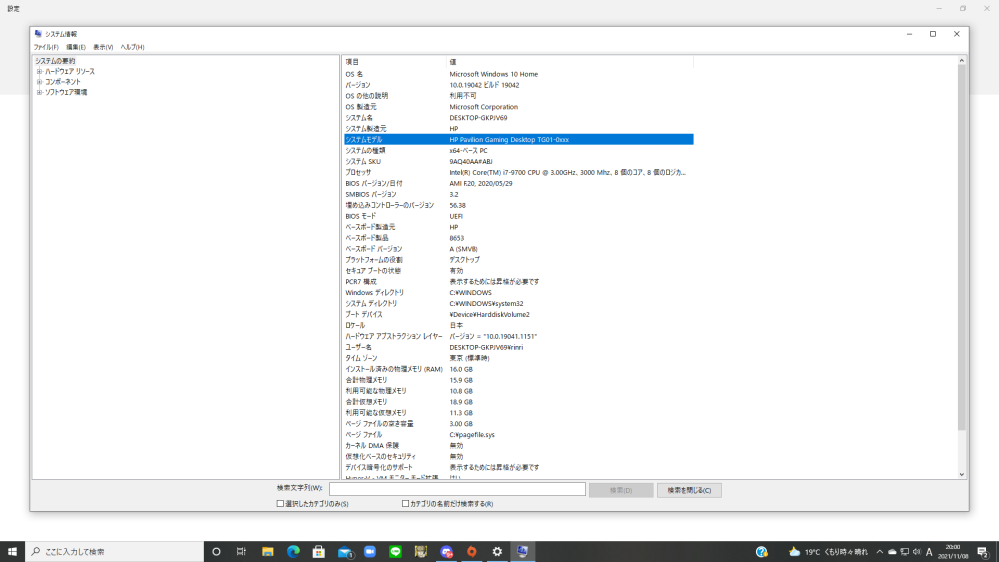999x562 pixels.
Task: Select ページ ファイル row C:\pagefile.sys
Action: 518,435
